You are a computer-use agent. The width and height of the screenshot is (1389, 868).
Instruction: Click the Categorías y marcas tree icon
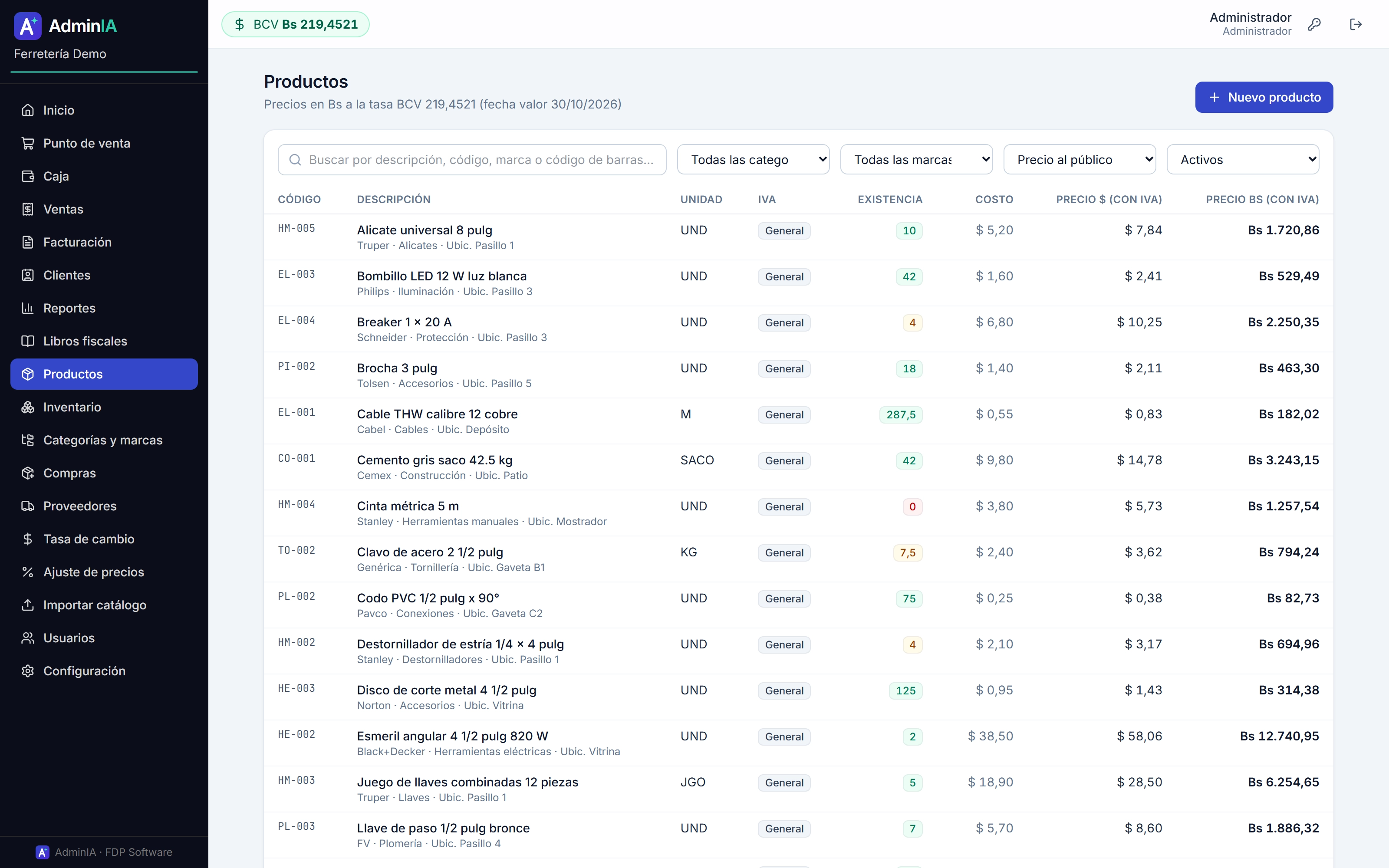[x=27, y=440]
